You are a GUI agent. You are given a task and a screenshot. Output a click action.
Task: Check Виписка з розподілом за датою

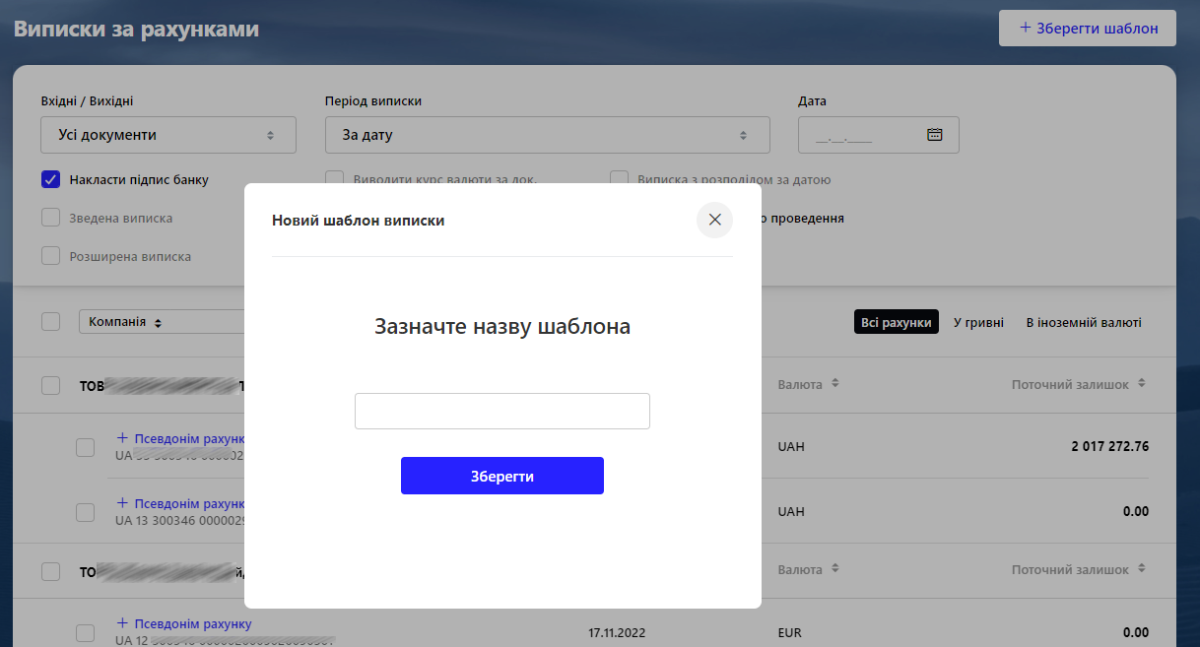pyautogui.click(x=619, y=180)
